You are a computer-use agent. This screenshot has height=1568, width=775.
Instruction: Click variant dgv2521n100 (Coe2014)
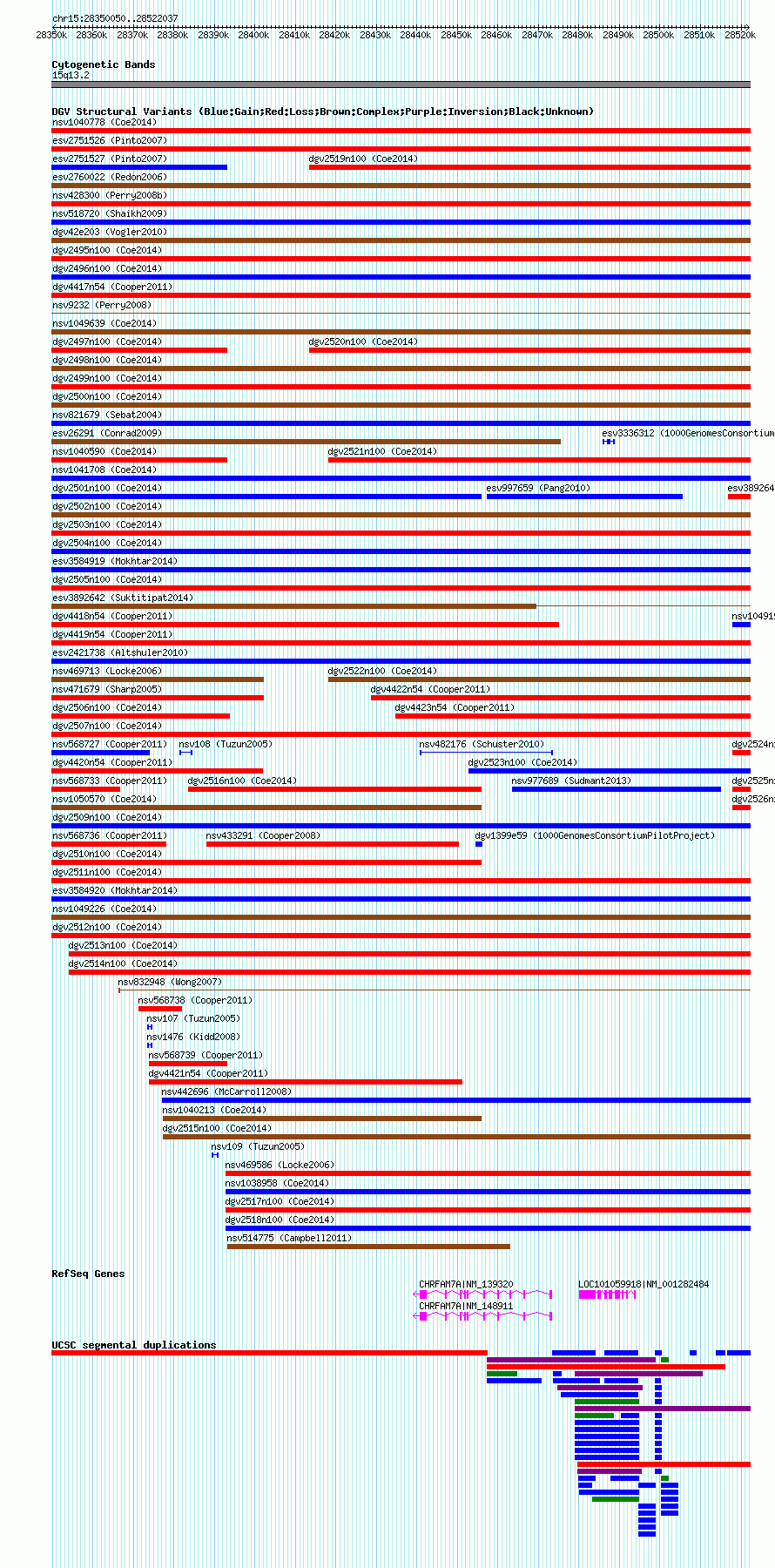tap(382, 452)
